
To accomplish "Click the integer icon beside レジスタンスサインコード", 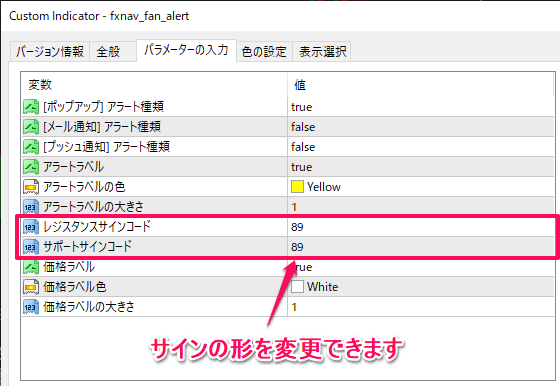I will tap(31, 227).
